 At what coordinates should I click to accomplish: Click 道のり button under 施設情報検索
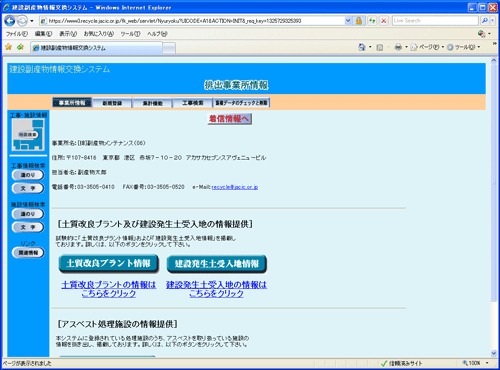[x=28, y=214]
